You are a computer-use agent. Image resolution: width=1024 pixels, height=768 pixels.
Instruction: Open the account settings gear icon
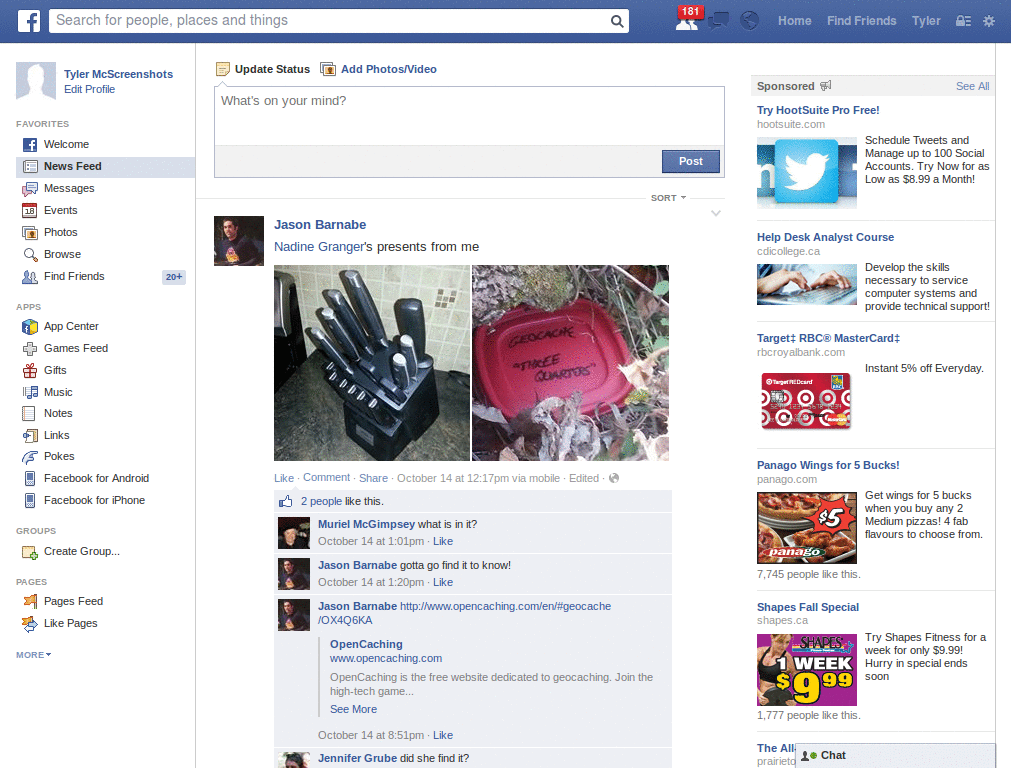(989, 21)
